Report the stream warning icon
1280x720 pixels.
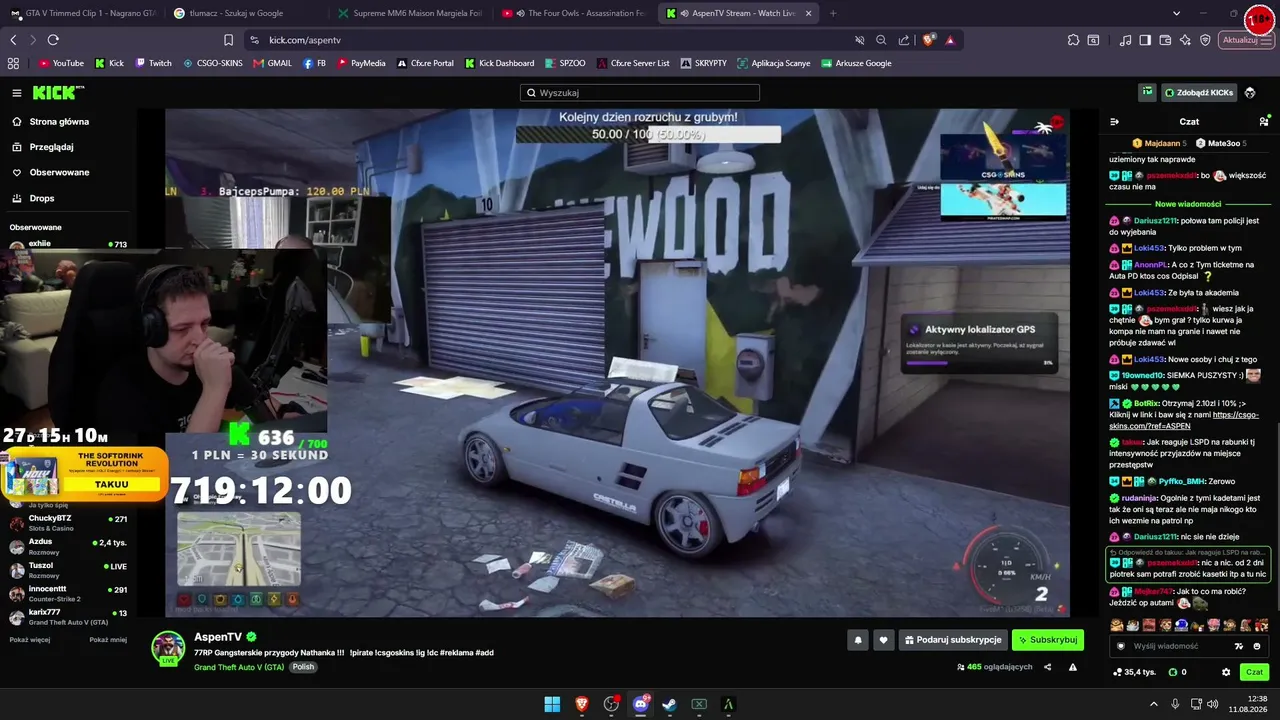tap(1073, 667)
